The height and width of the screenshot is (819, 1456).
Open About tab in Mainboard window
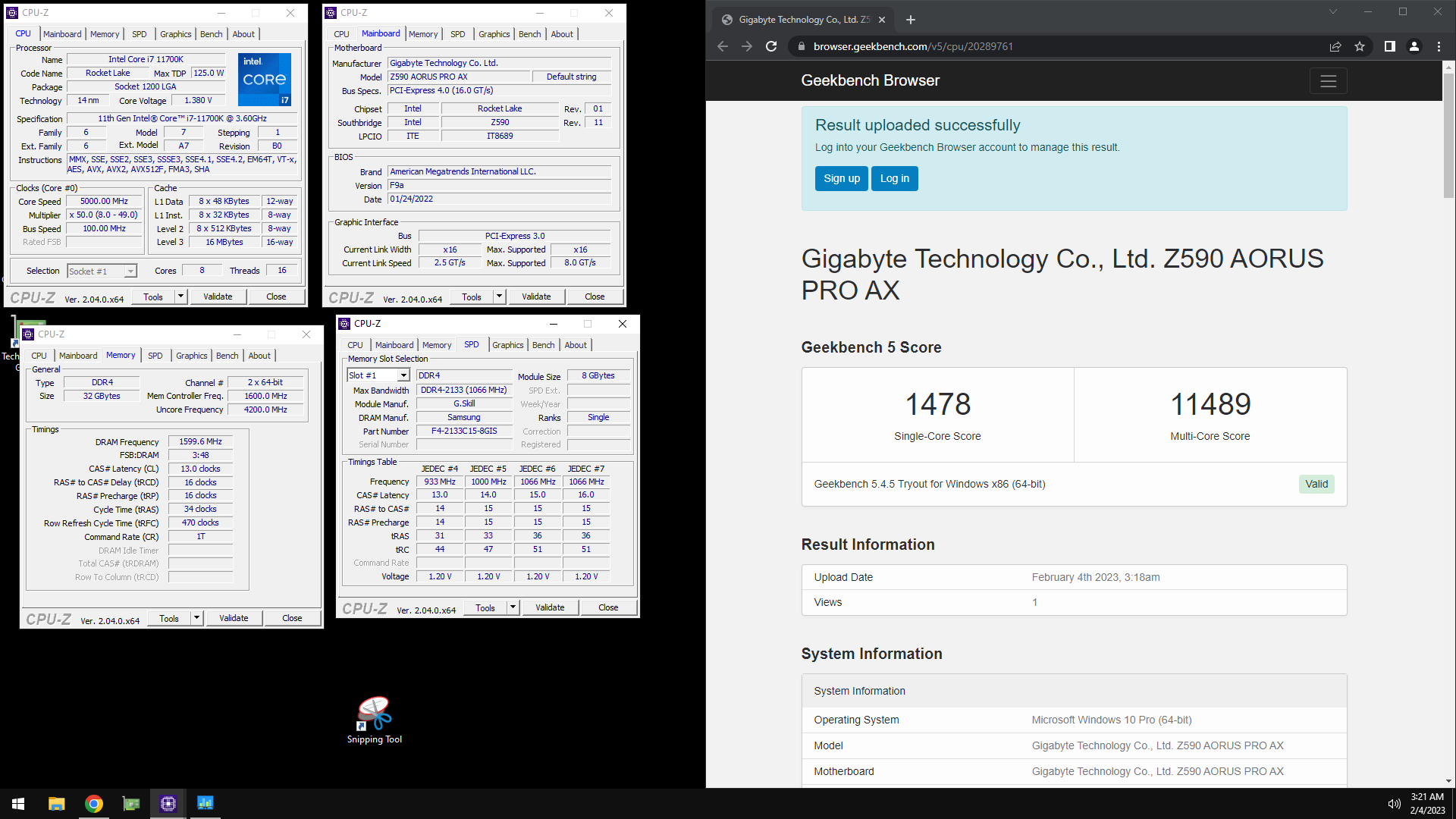(x=562, y=34)
